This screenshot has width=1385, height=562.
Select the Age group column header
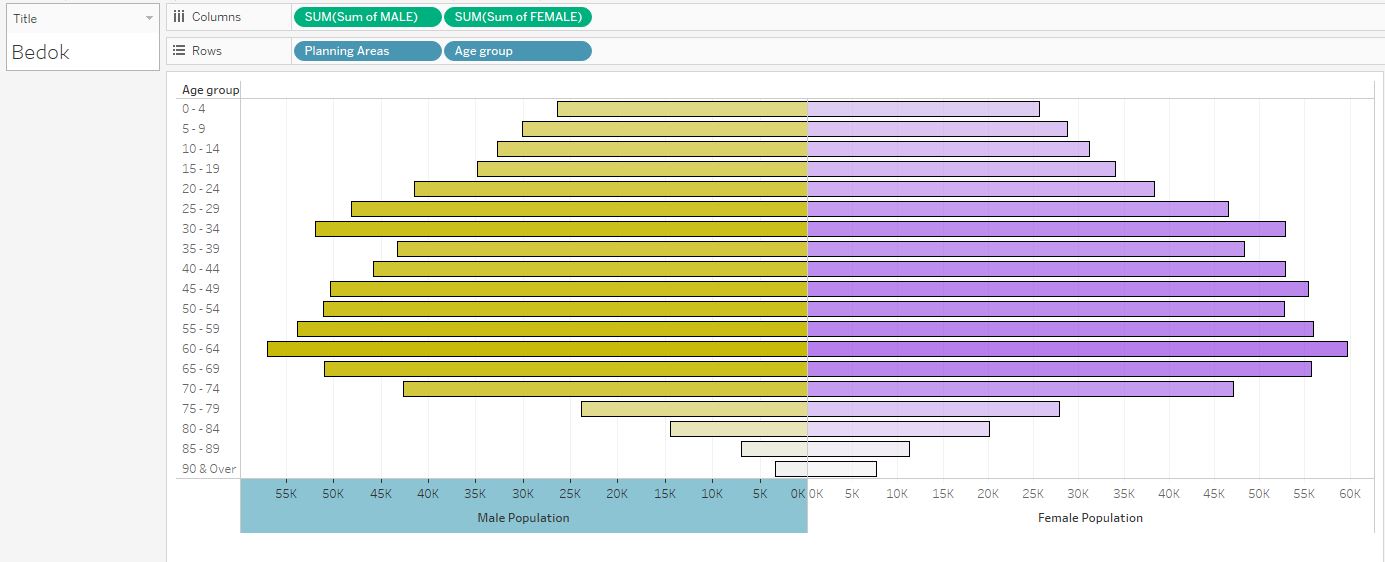210,90
